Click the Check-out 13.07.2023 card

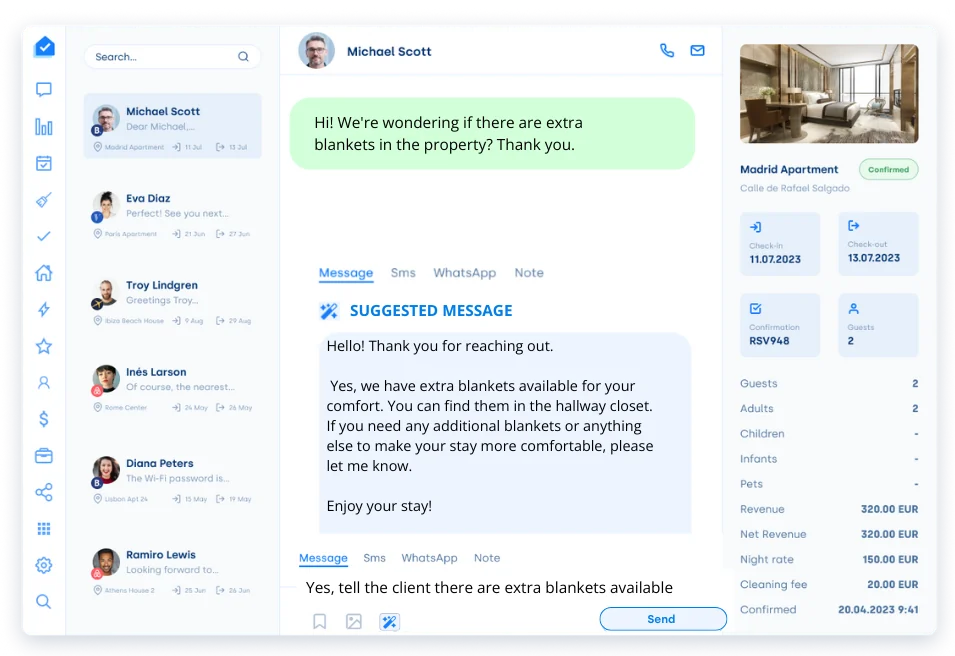pyautogui.click(x=878, y=244)
